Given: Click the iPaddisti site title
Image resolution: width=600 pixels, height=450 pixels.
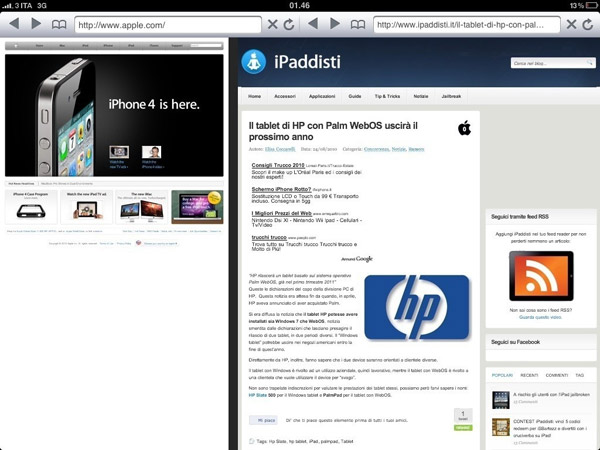Looking at the screenshot, I should tap(307, 62).
